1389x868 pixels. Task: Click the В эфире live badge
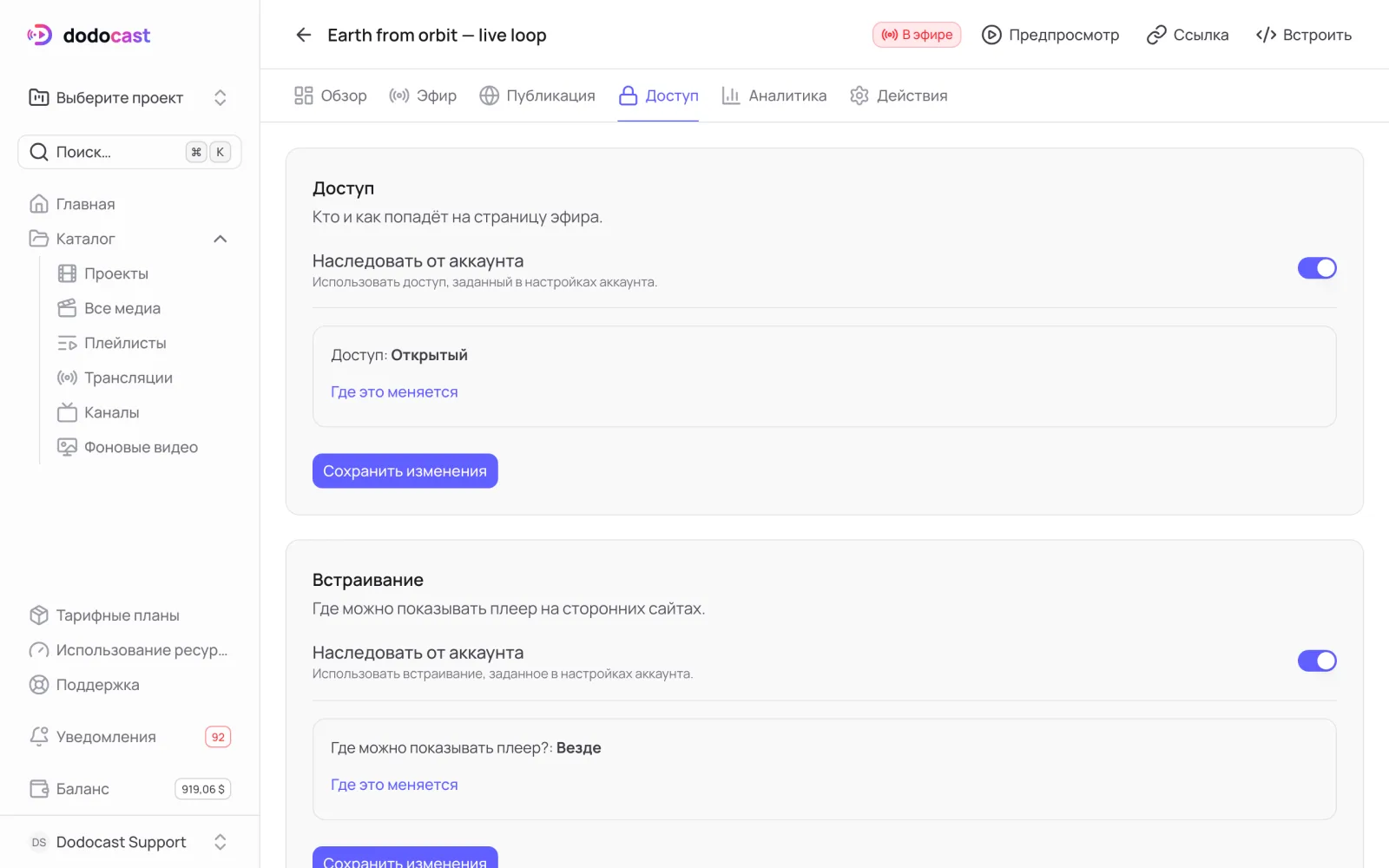917,35
